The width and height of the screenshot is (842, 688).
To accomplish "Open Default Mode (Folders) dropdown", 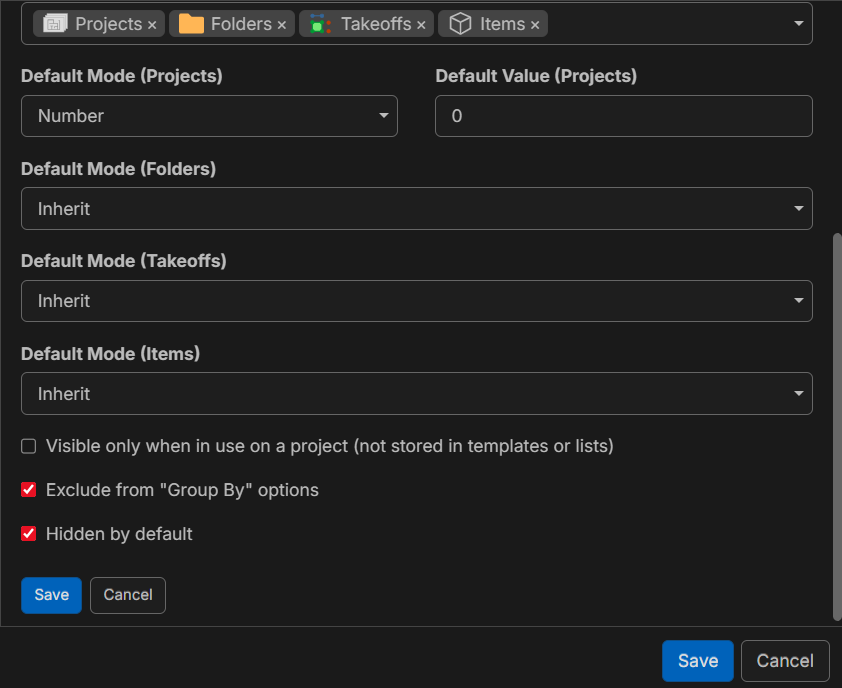I will click(x=417, y=208).
